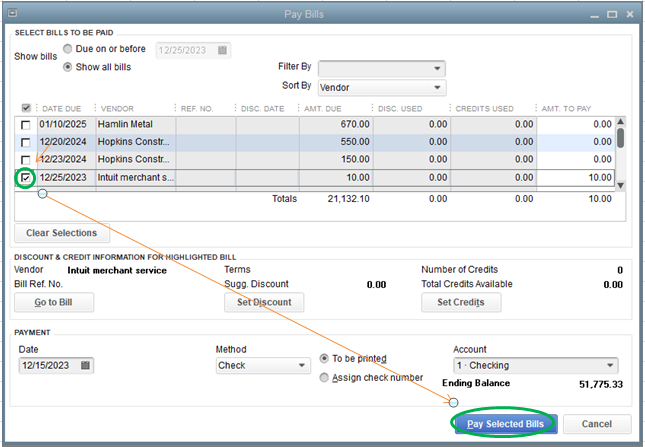The image size is (645, 447).
Task: Click Pay Selected Bills button
Action: [x=506, y=424]
